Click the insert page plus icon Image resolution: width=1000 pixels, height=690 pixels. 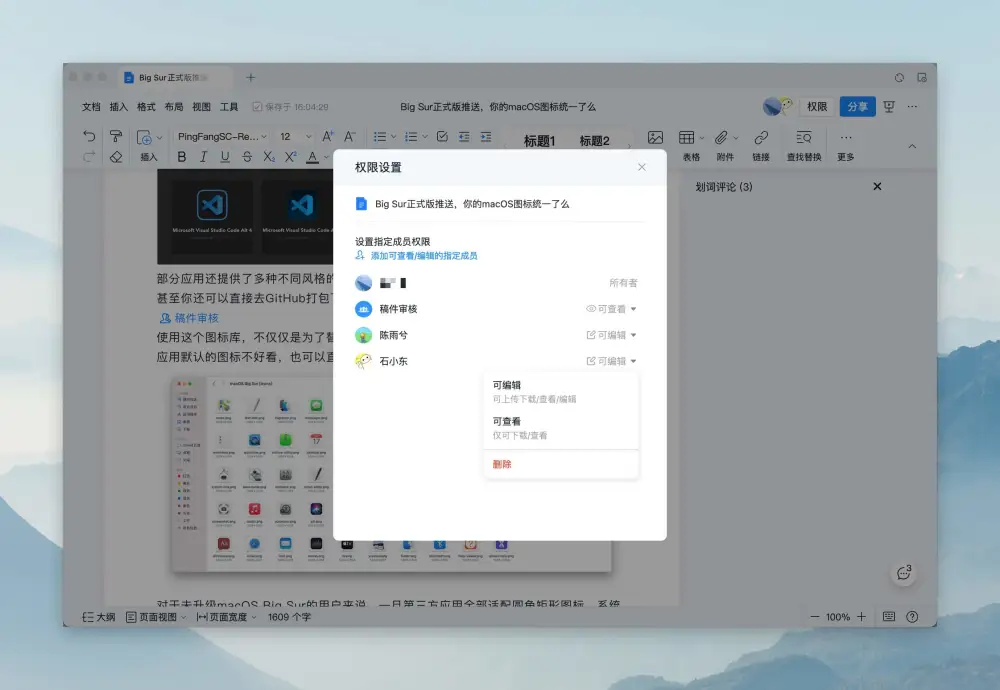144,137
